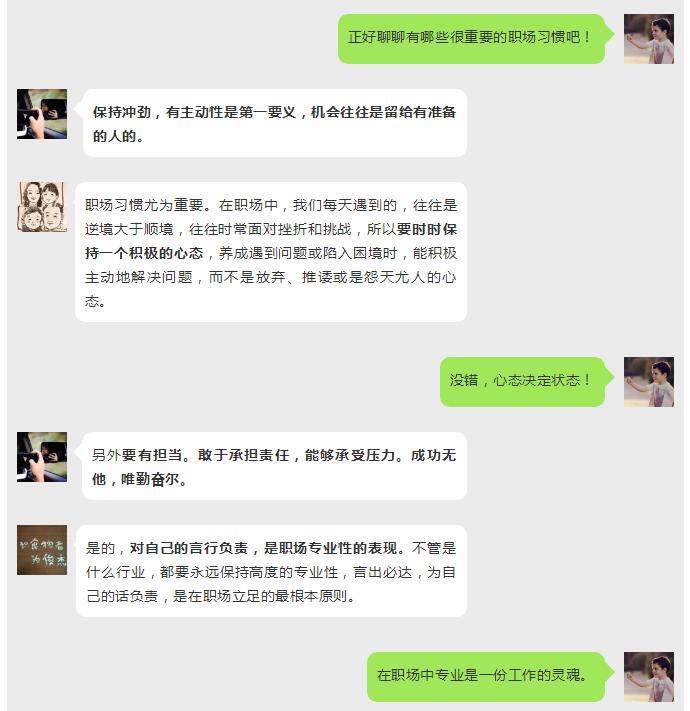Click the phrase "的人的。" in the second message
The image size is (690, 711).
coord(118,136)
